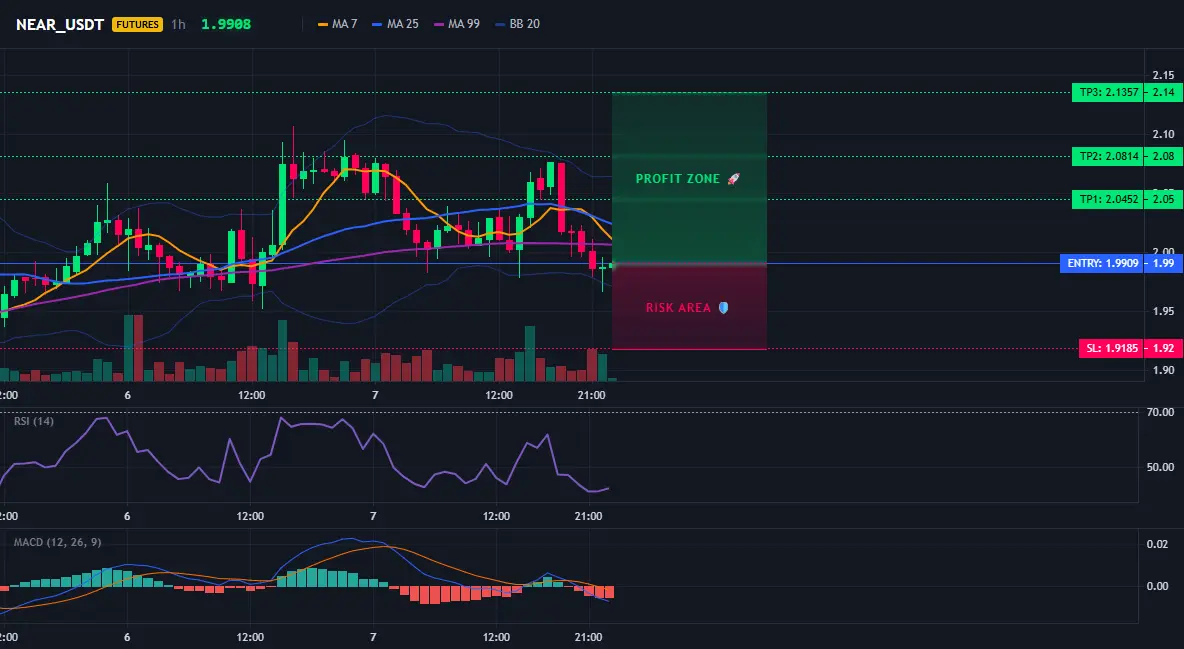This screenshot has height=649, width=1184.
Task: Click the SL: 1.9185 price label
Action: (x=1111, y=348)
